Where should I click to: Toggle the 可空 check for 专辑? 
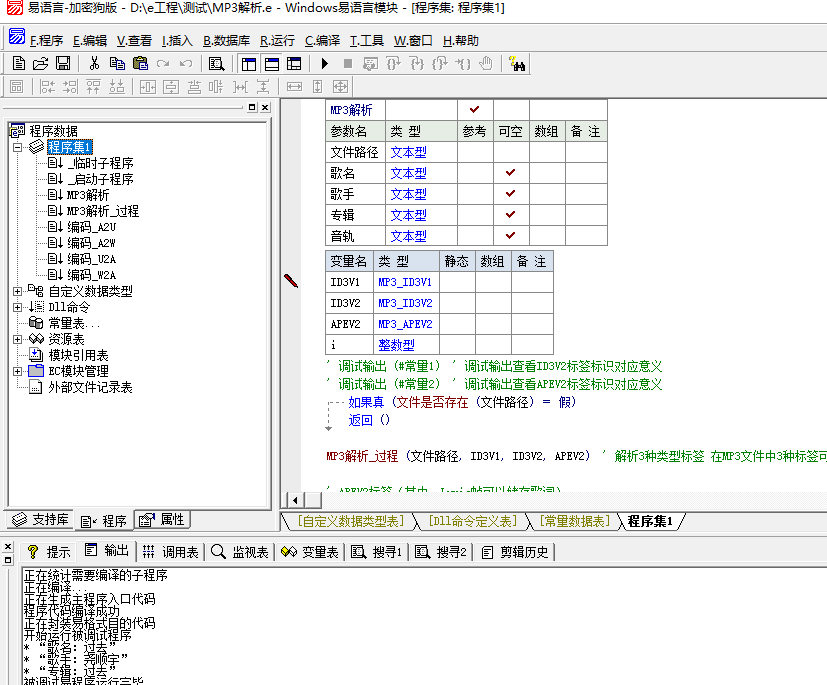tap(511, 215)
